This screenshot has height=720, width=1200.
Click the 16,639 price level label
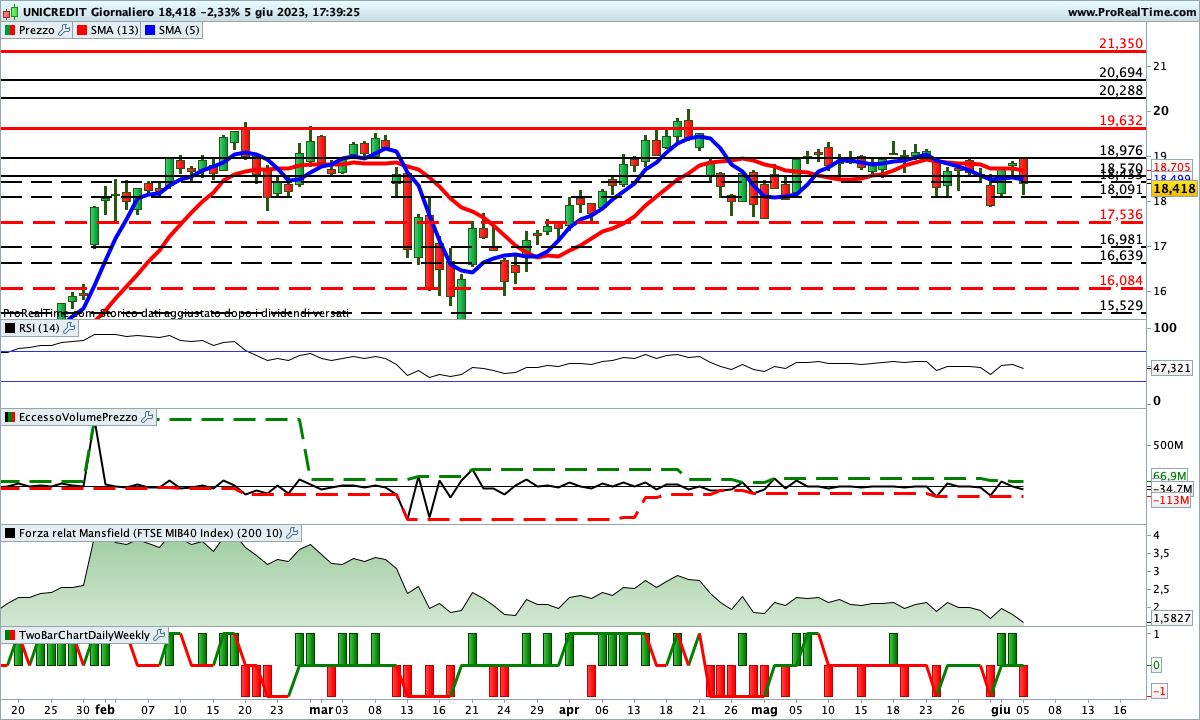click(1120, 255)
